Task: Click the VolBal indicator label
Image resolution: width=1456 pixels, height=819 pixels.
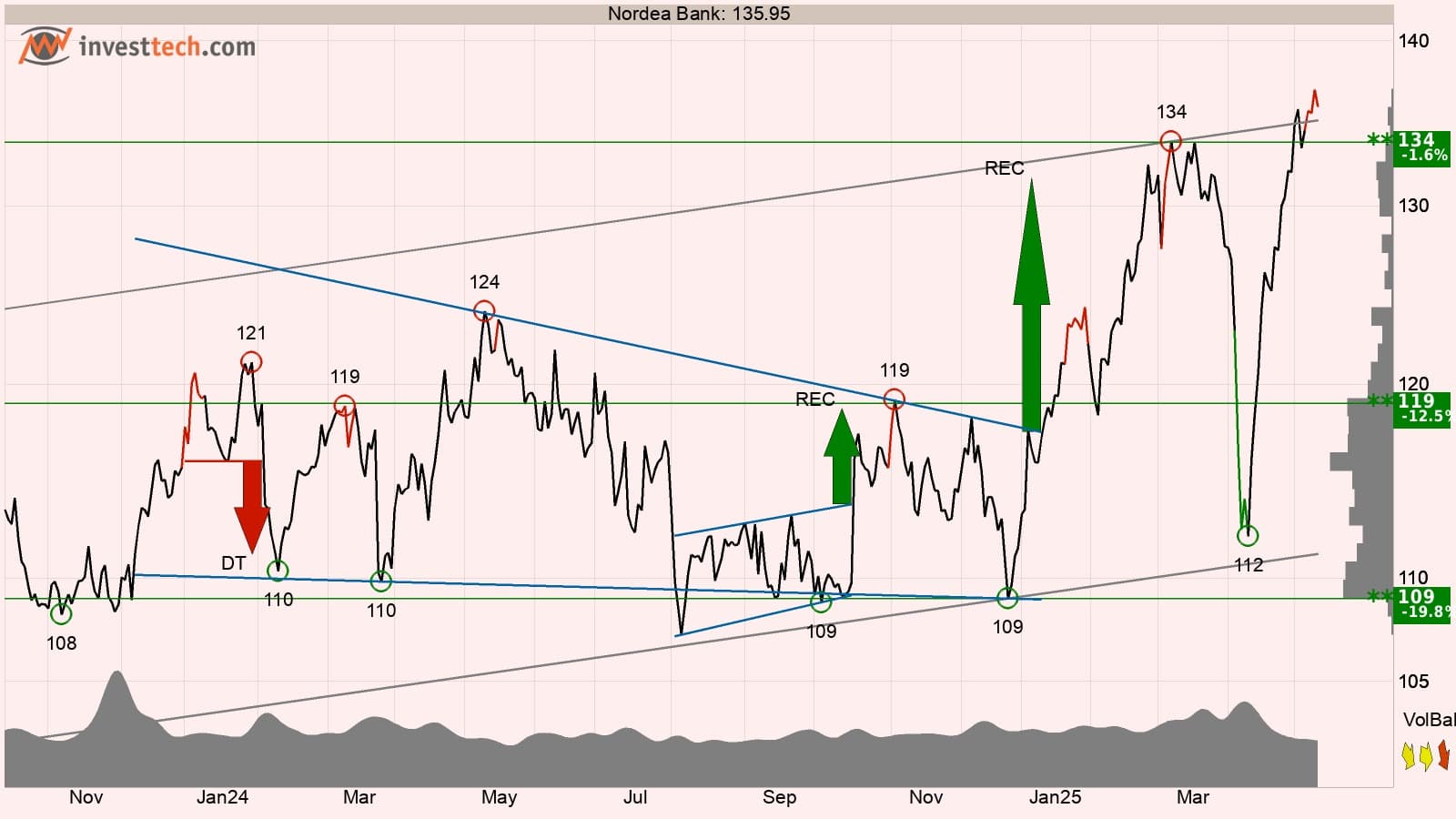Action: coord(1429,720)
